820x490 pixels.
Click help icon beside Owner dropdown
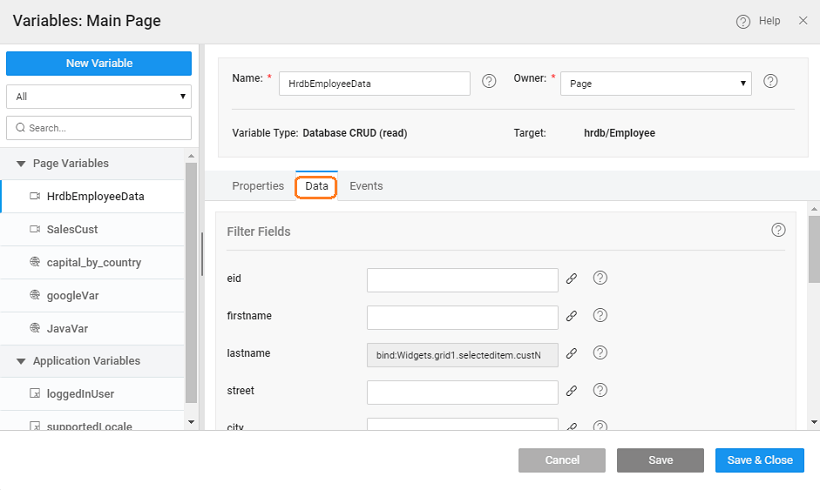coord(771,82)
